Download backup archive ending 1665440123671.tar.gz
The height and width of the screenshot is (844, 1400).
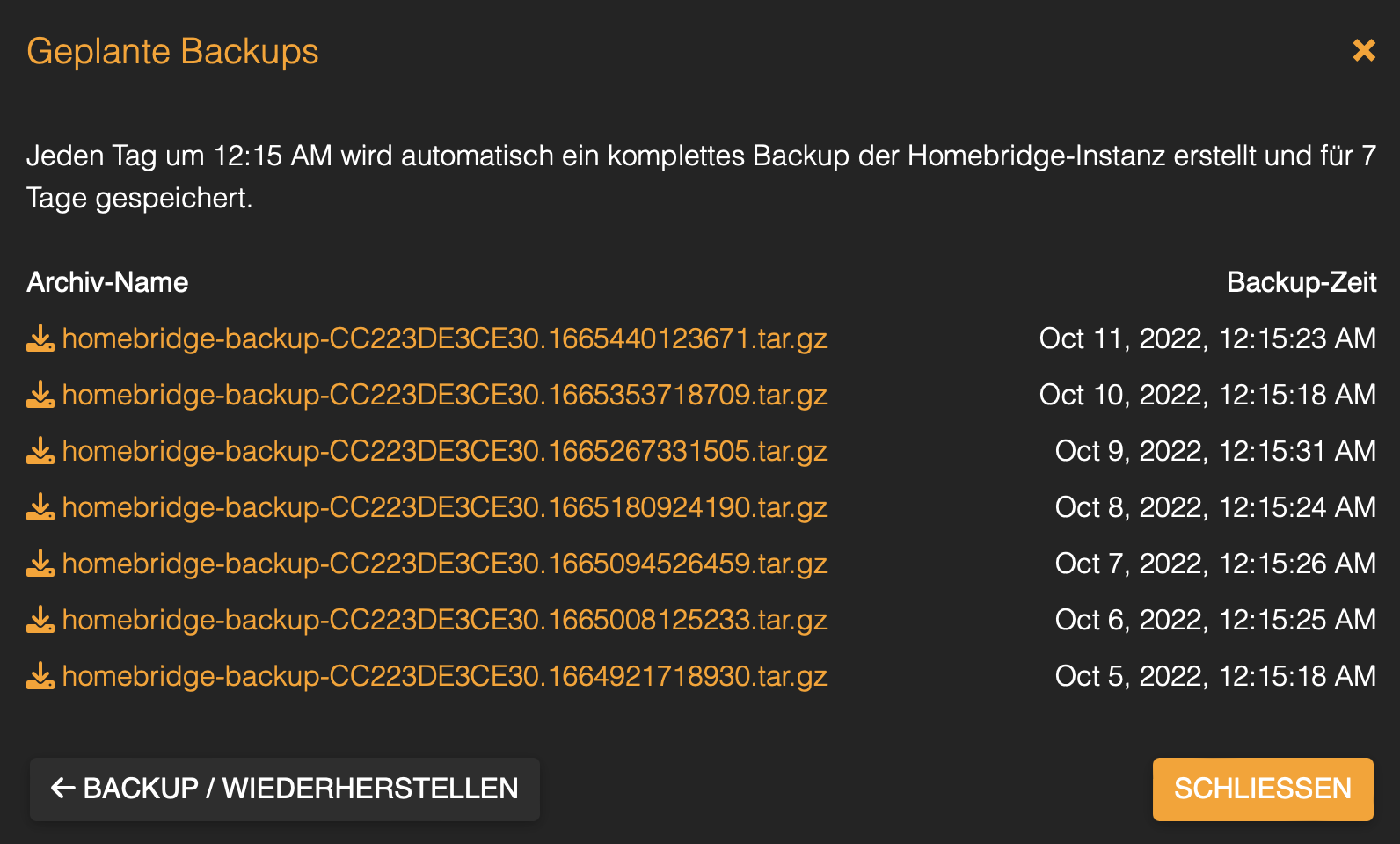444,338
